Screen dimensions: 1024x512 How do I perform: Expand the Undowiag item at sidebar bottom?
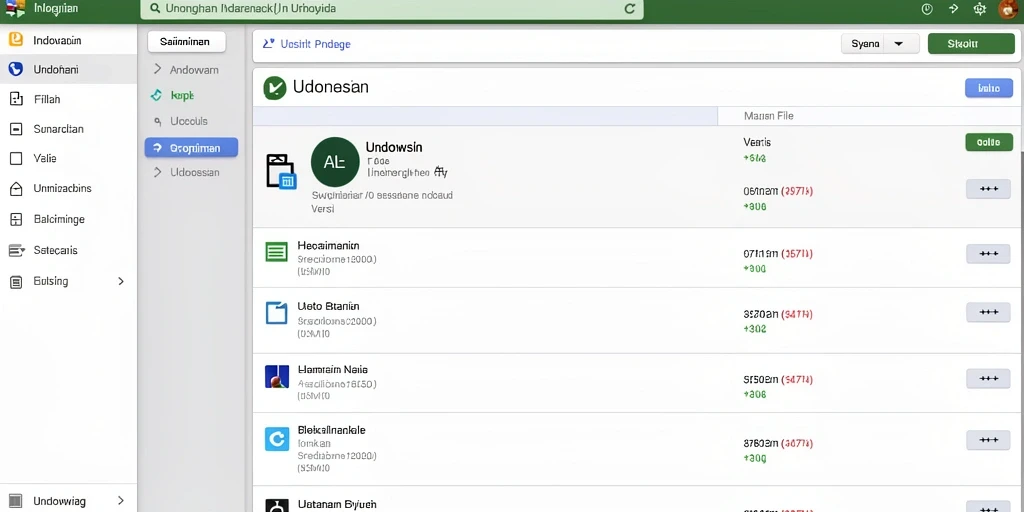[x=121, y=501]
